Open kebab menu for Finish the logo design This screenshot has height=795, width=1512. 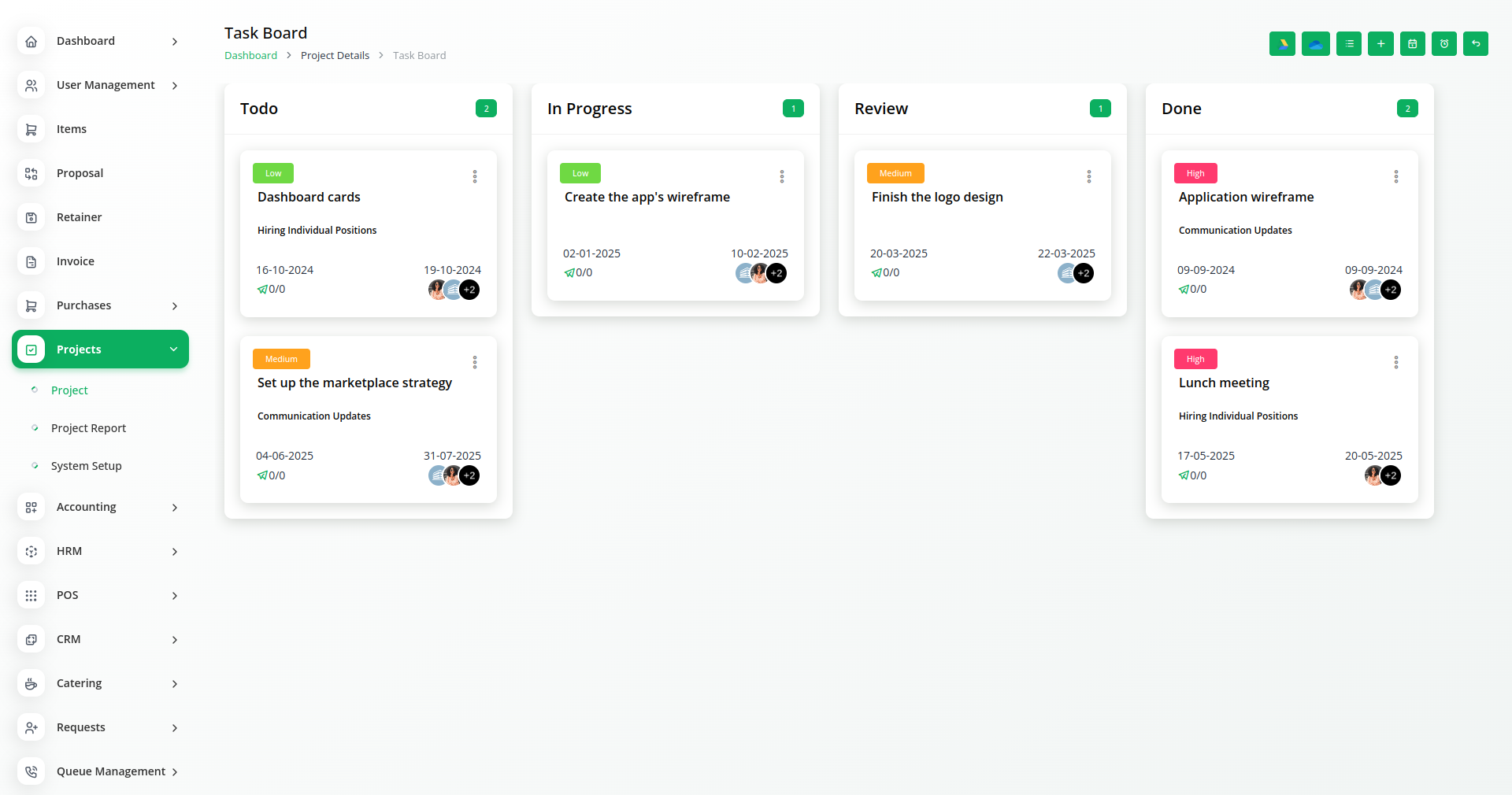point(1088,176)
